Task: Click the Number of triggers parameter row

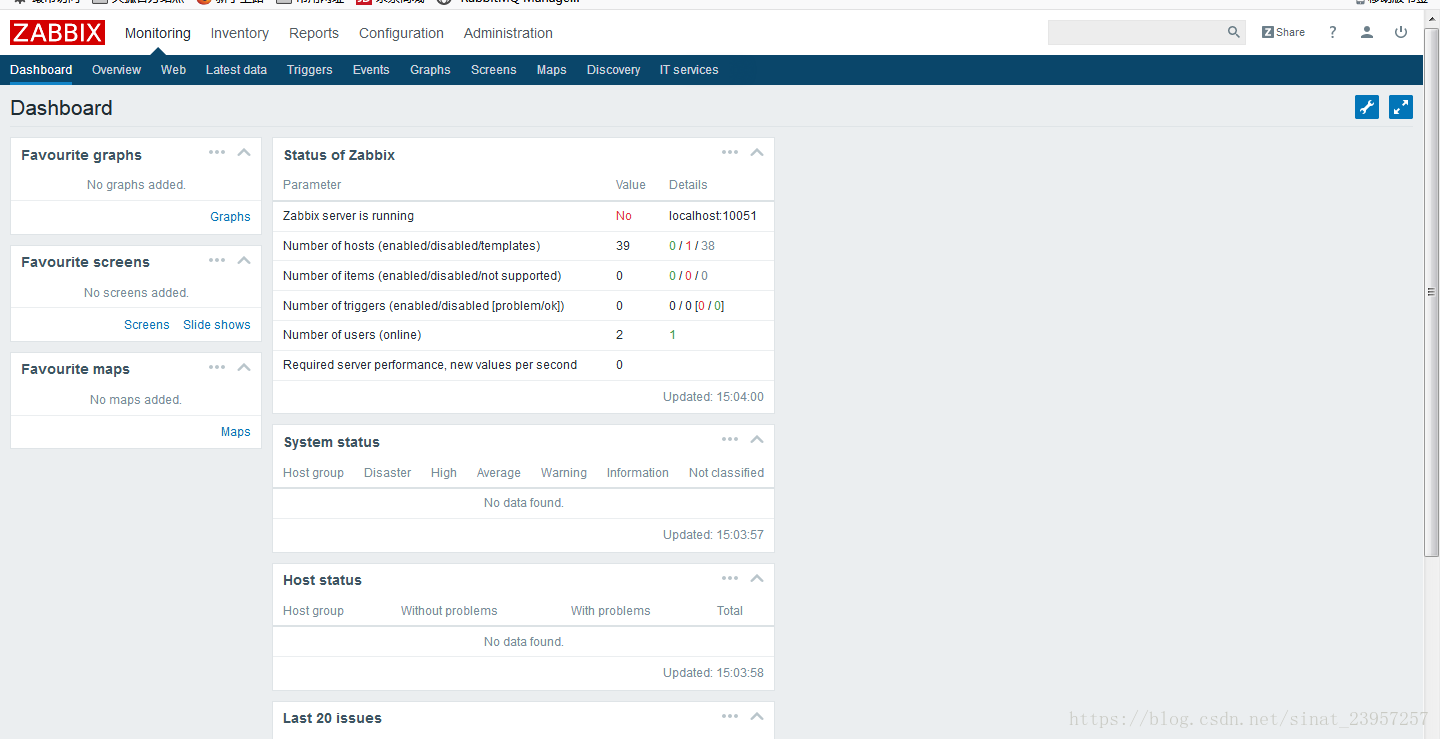Action: (523, 306)
